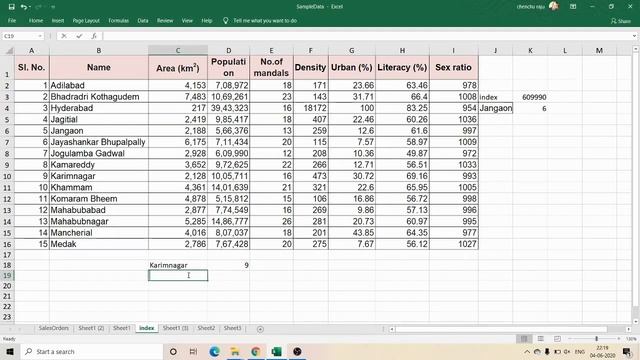640x360 pixels.
Task: Select the Population header cell
Action: [229, 67]
